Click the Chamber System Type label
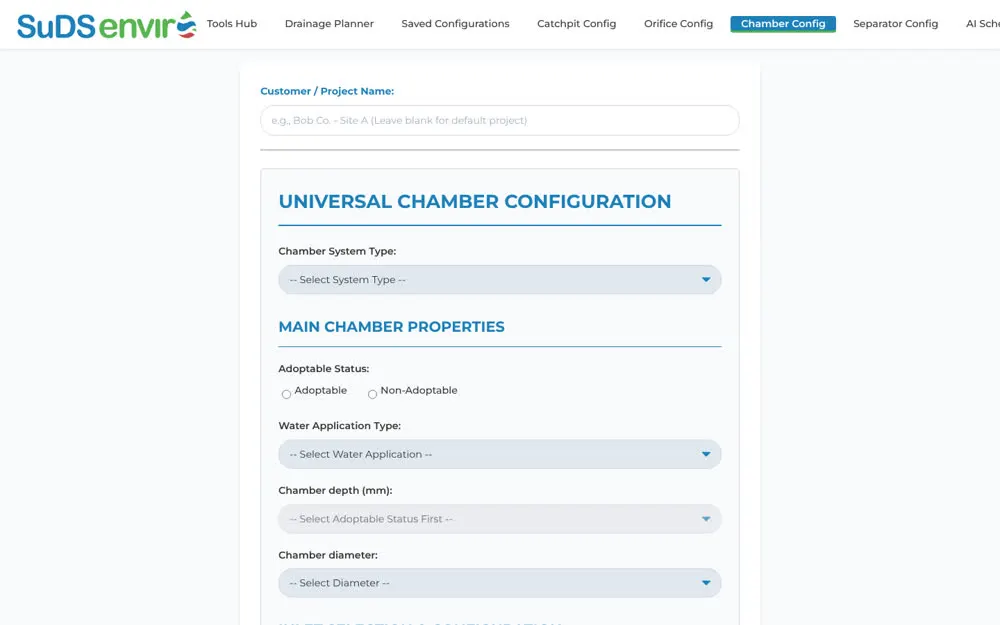 [x=337, y=251]
